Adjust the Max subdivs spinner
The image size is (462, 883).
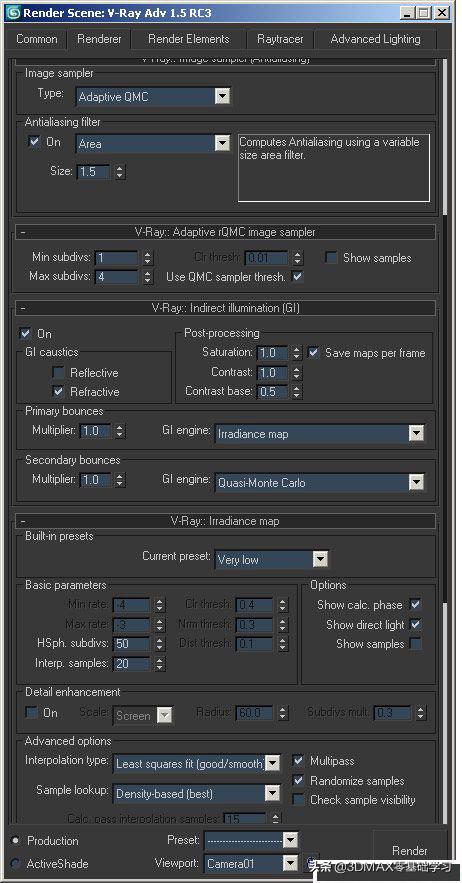148,277
